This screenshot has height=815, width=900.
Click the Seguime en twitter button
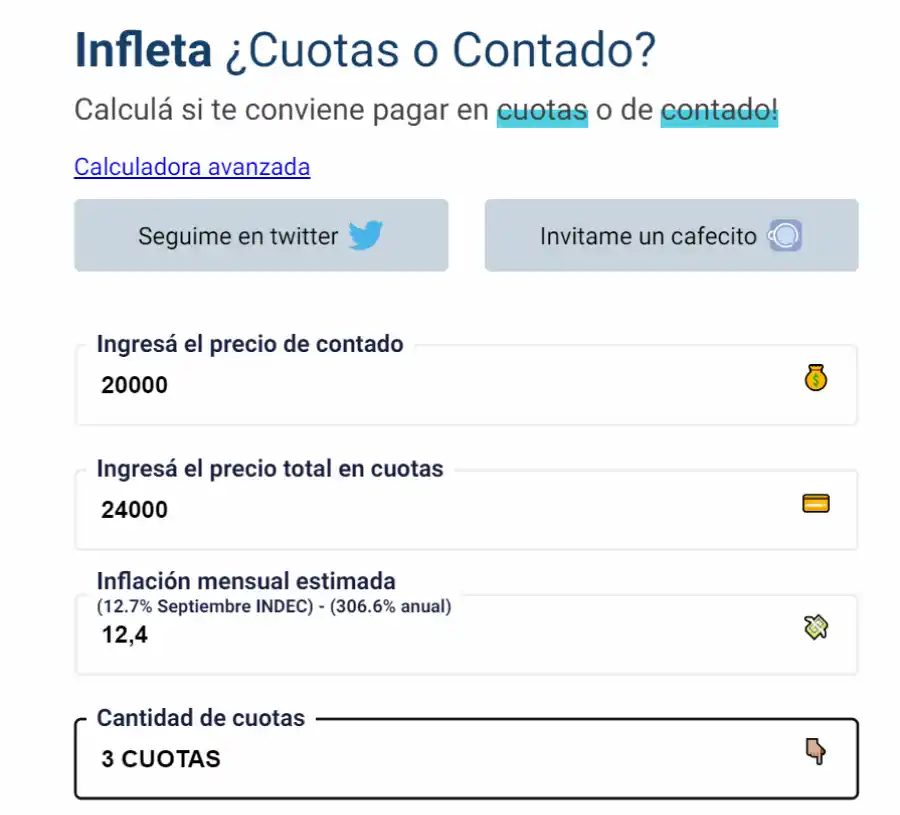pyautogui.click(x=261, y=236)
